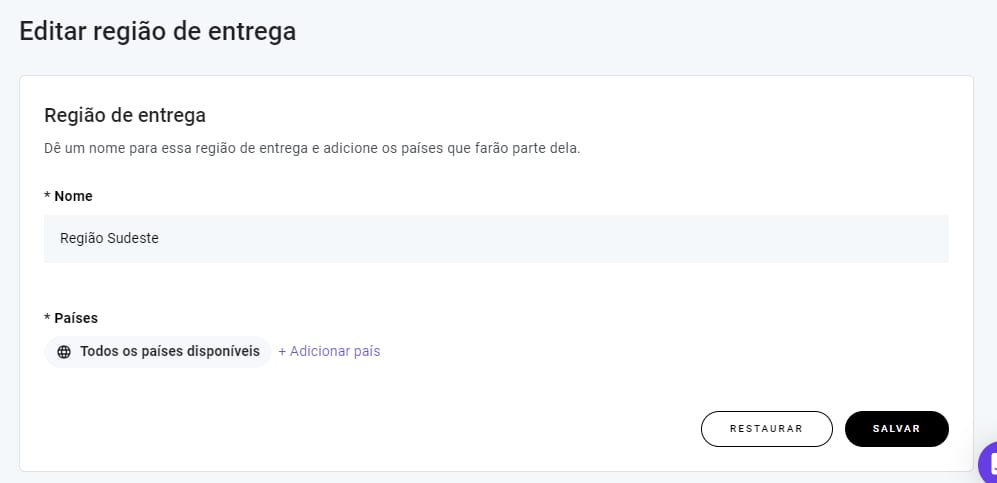Screen dimensions: 997x483
Task: Select the 'Todos os países disponíveis' chip
Action: click(158, 352)
